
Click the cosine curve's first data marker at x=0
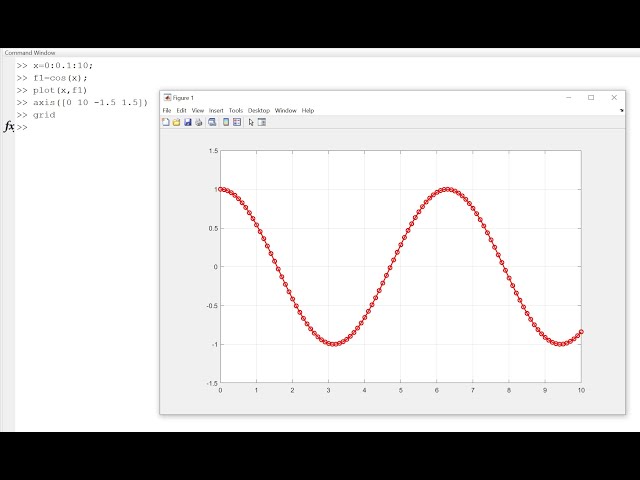click(221, 189)
